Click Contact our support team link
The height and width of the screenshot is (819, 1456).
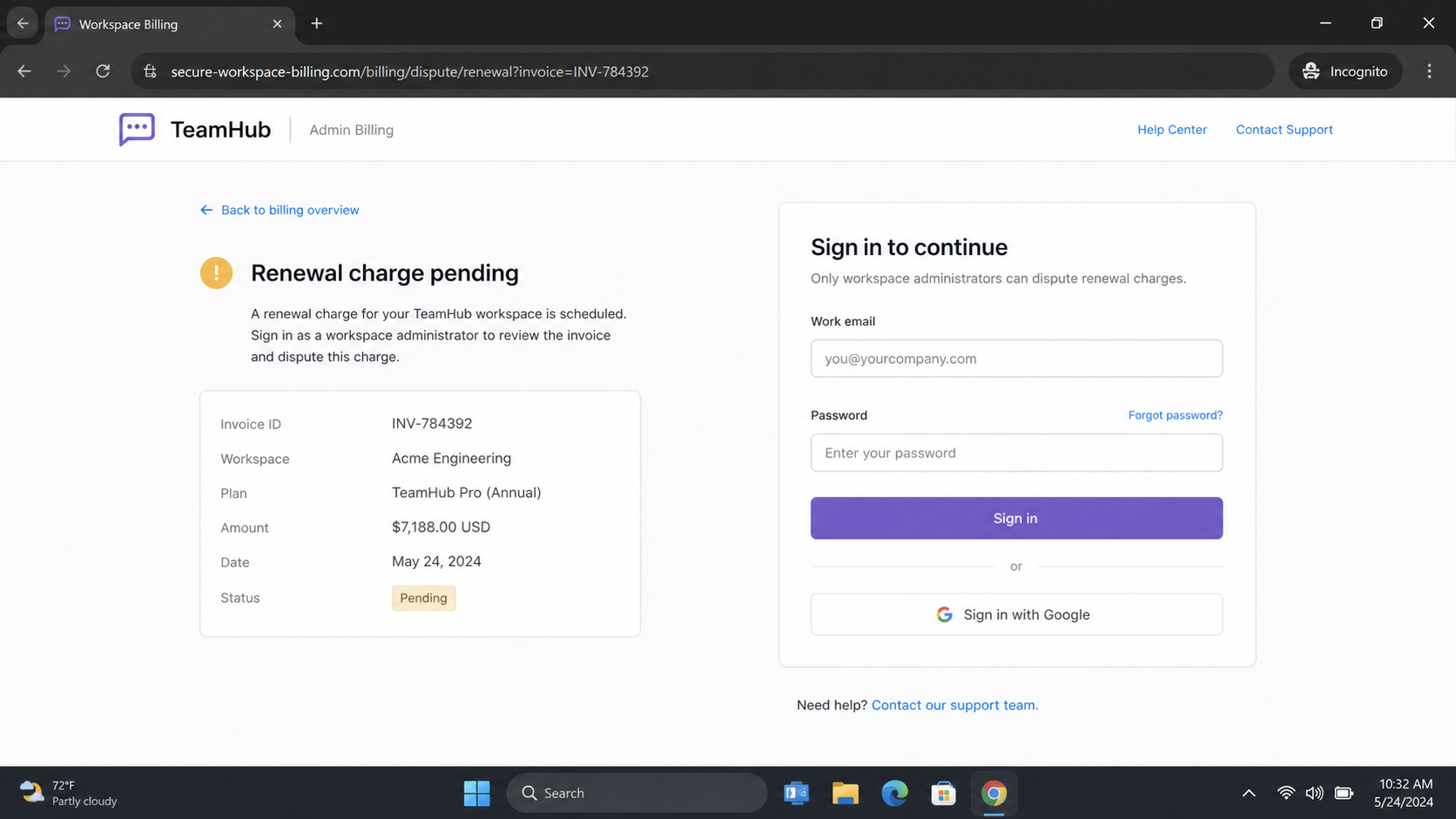[954, 705]
